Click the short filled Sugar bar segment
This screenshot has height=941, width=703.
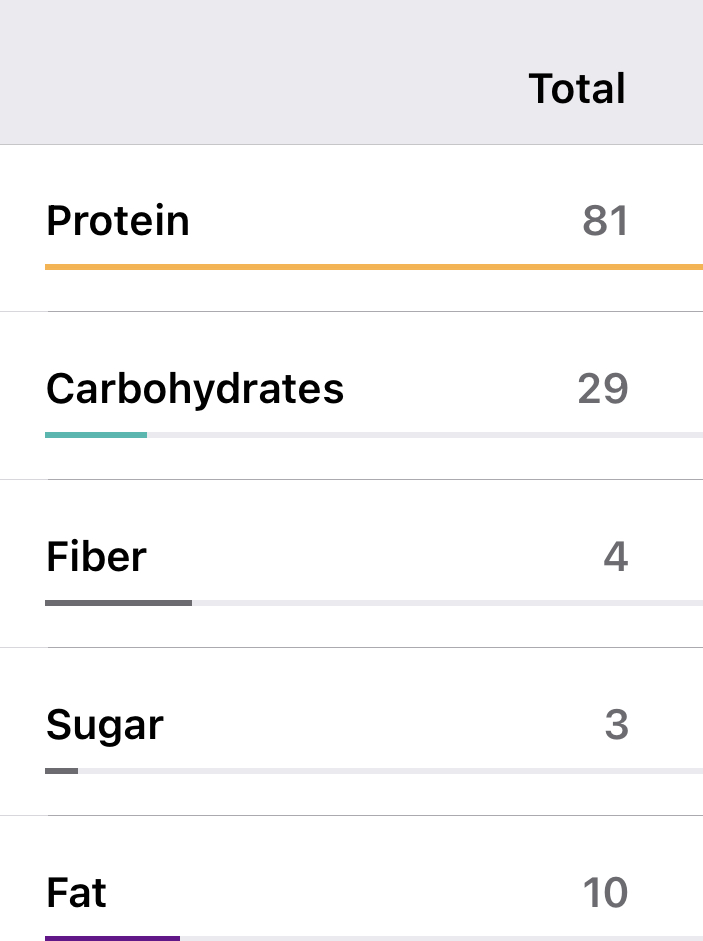[x=61, y=771]
